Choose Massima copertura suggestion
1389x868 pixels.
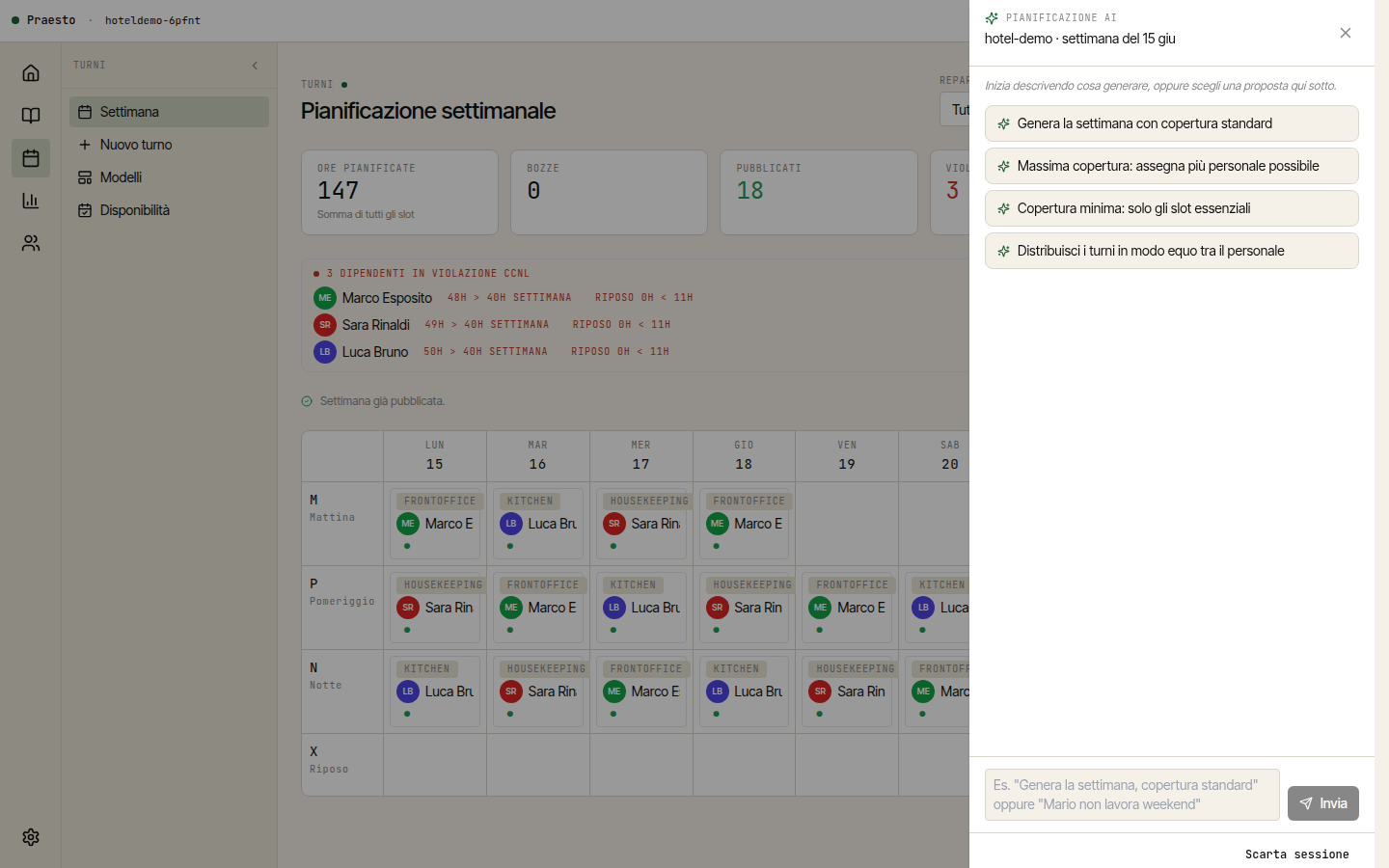click(x=1171, y=166)
